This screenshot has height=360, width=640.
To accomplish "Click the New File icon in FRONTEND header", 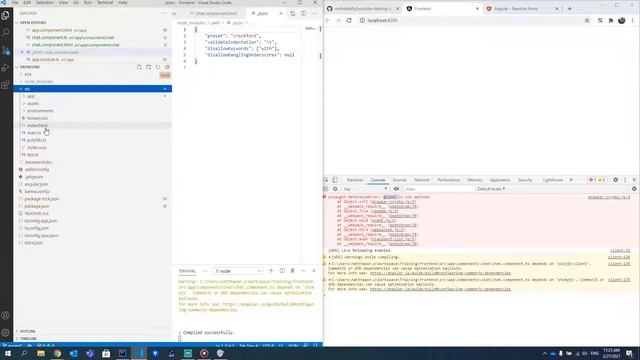I will tap(139, 67).
